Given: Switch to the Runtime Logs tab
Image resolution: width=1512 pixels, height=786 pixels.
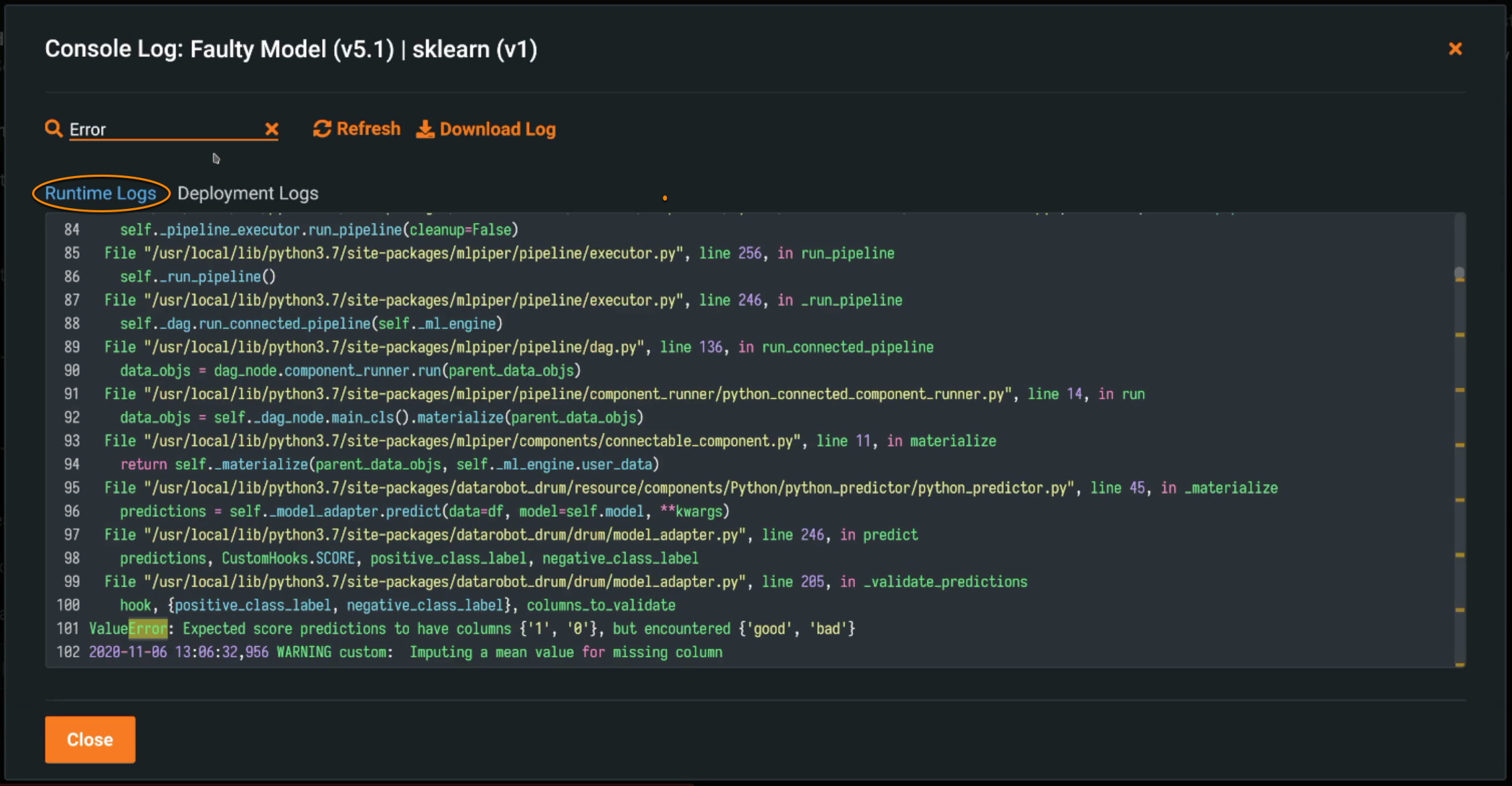Looking at the screenshot, I should click(100, 193).
